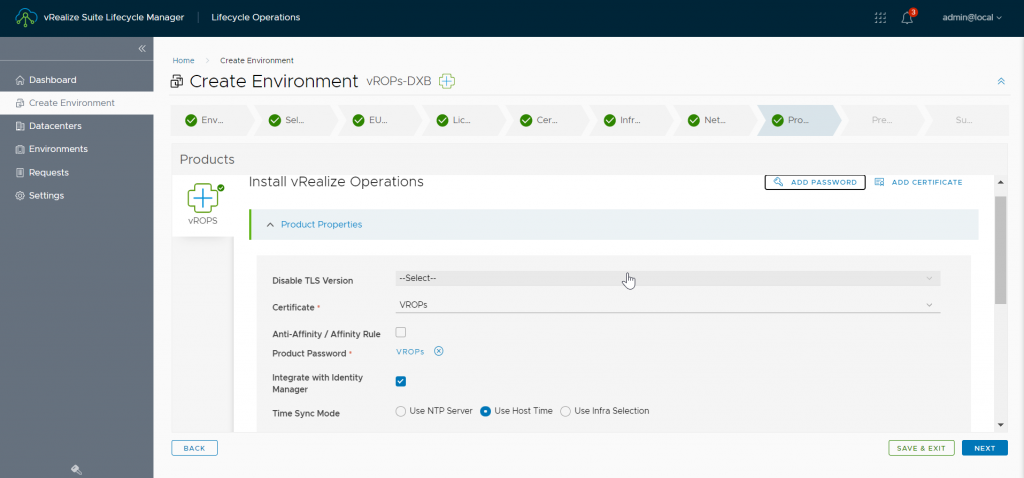This screenshot has height=478, width=1024.
Task: Click the Requests list icon
Action: pos(20,173)
